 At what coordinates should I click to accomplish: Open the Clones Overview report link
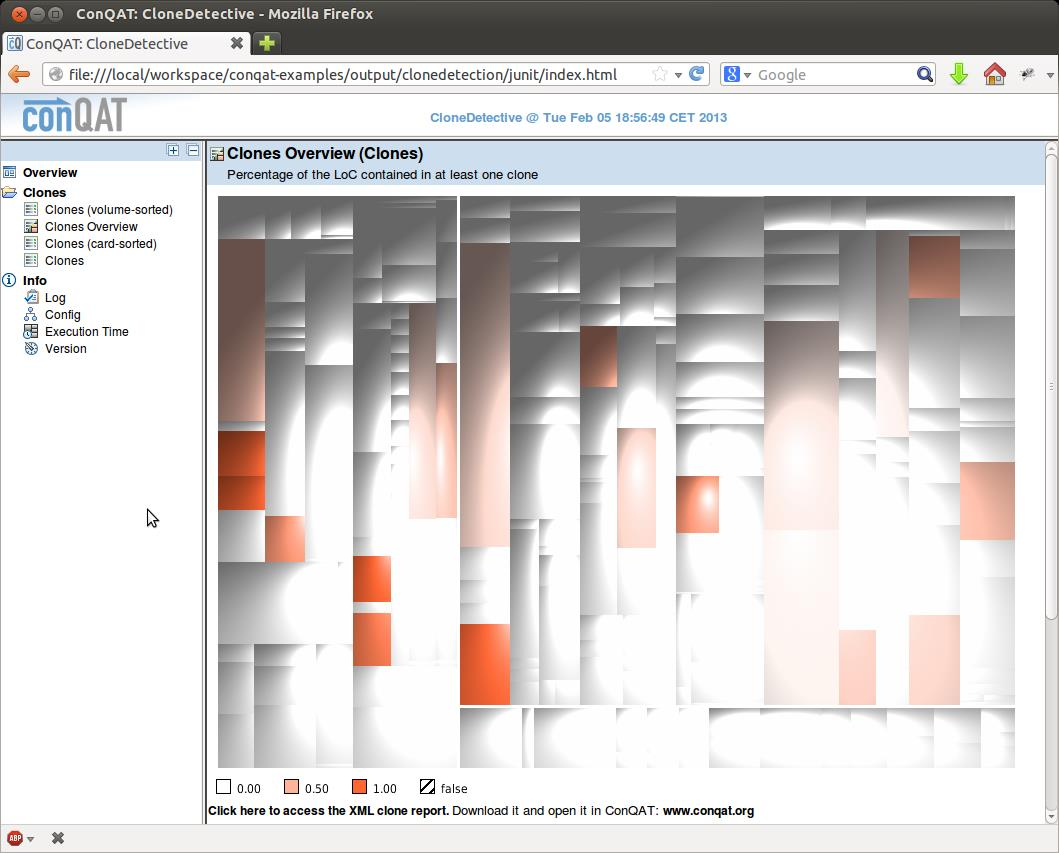91,226
